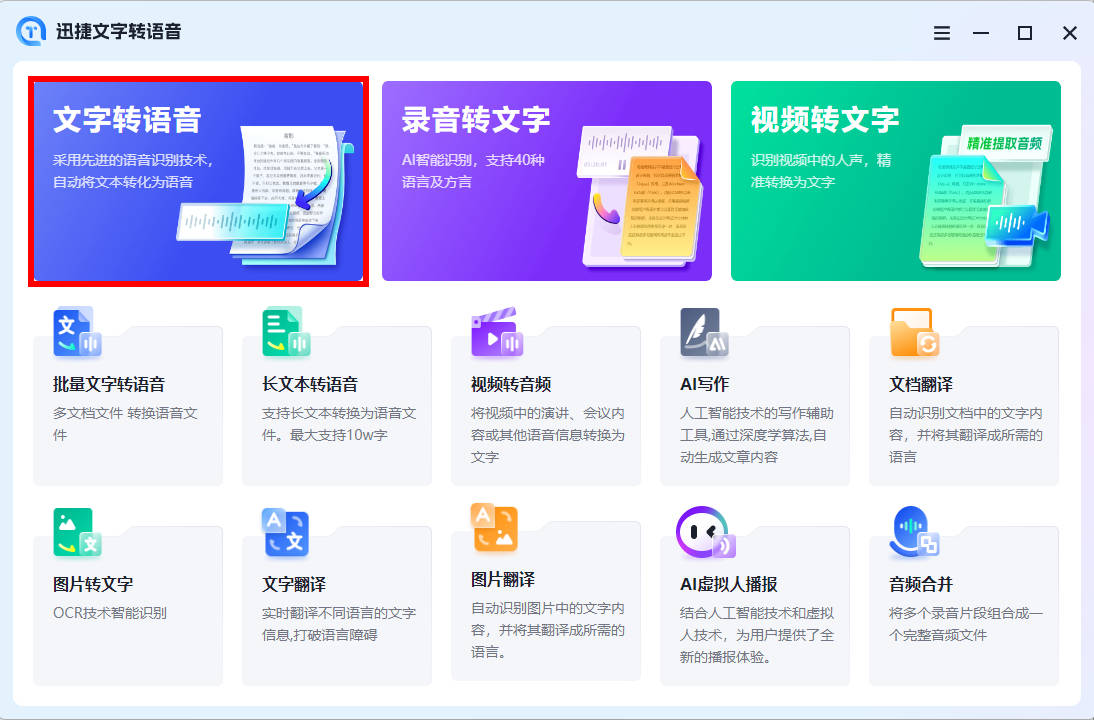Click description 将视频中的演讲、会议内容
This screenshot has height=720, width=1094.
click(x=548, y=435)
